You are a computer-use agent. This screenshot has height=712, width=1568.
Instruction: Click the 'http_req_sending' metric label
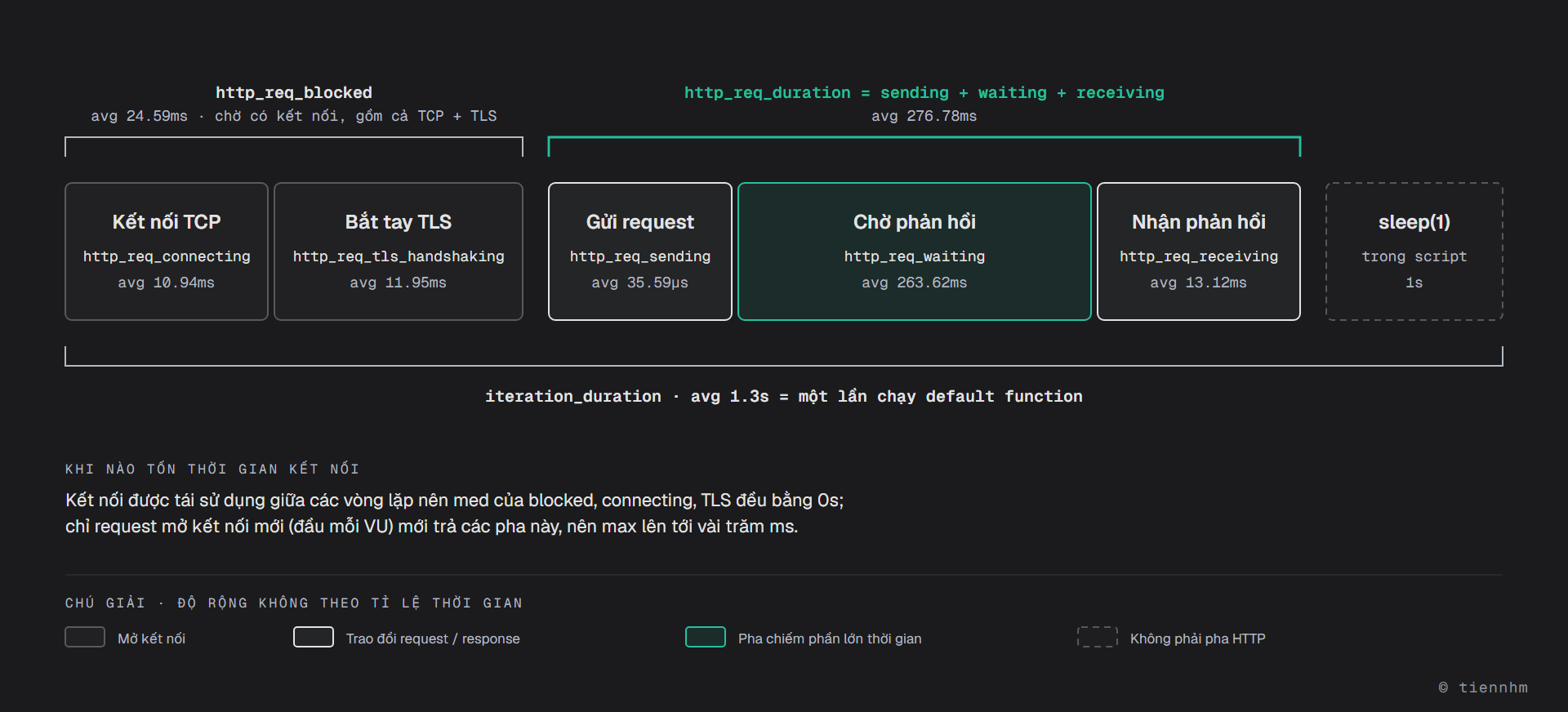pos(640,256)
